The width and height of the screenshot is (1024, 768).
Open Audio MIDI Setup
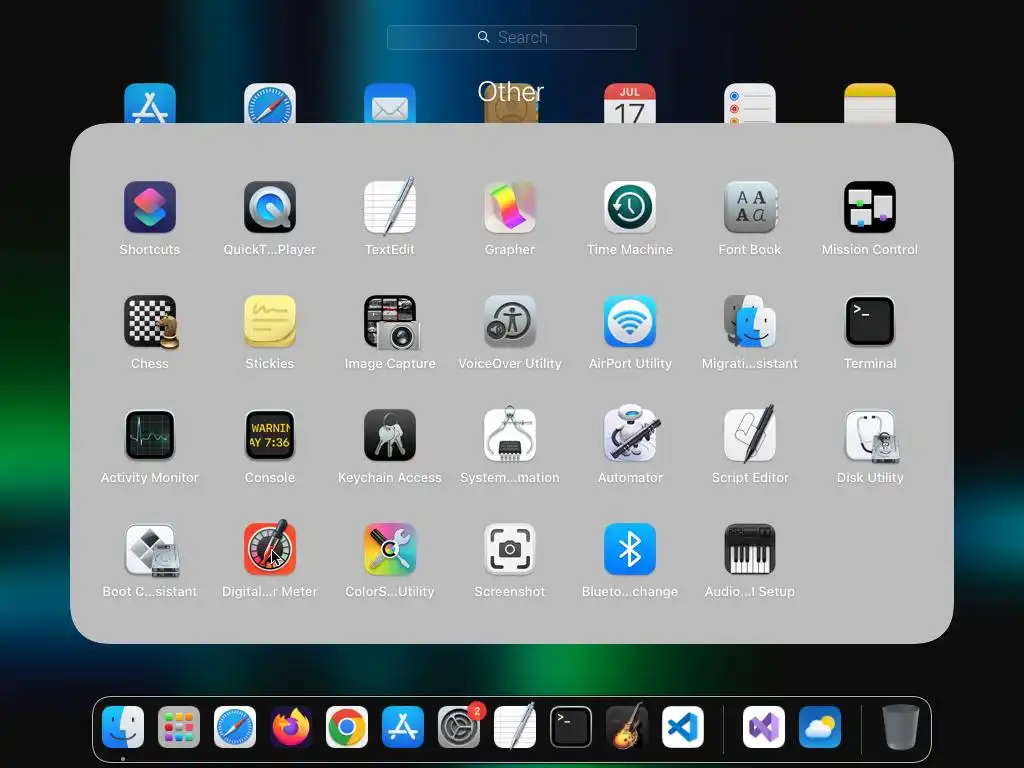(x=750, y=550)
